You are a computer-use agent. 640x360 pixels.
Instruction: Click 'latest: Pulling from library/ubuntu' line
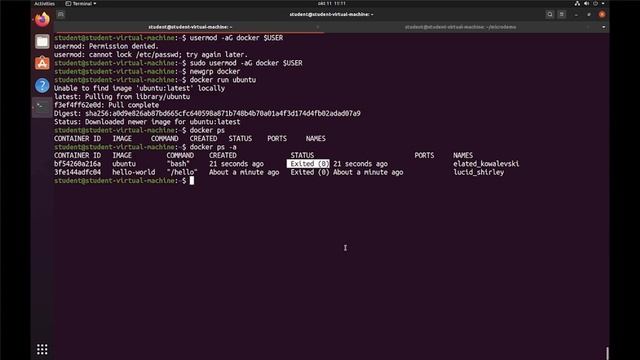122,97
